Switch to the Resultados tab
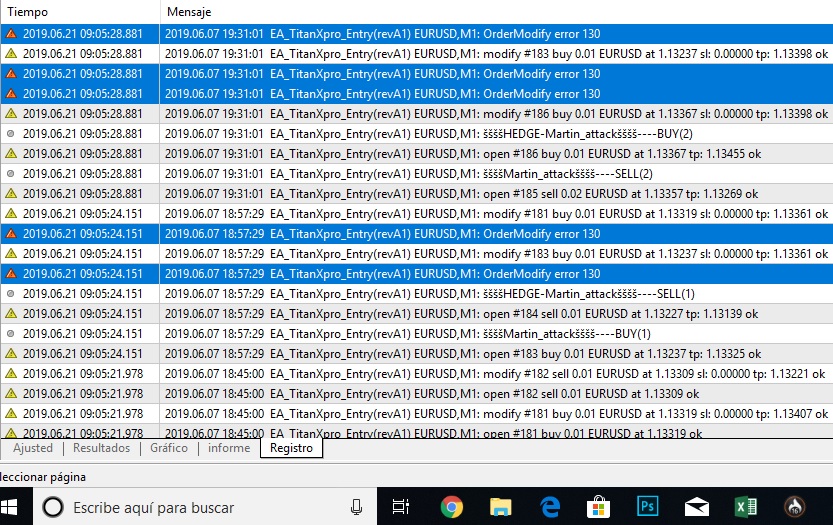This screenshot has width=833, height=525. [x=101, y=449]
